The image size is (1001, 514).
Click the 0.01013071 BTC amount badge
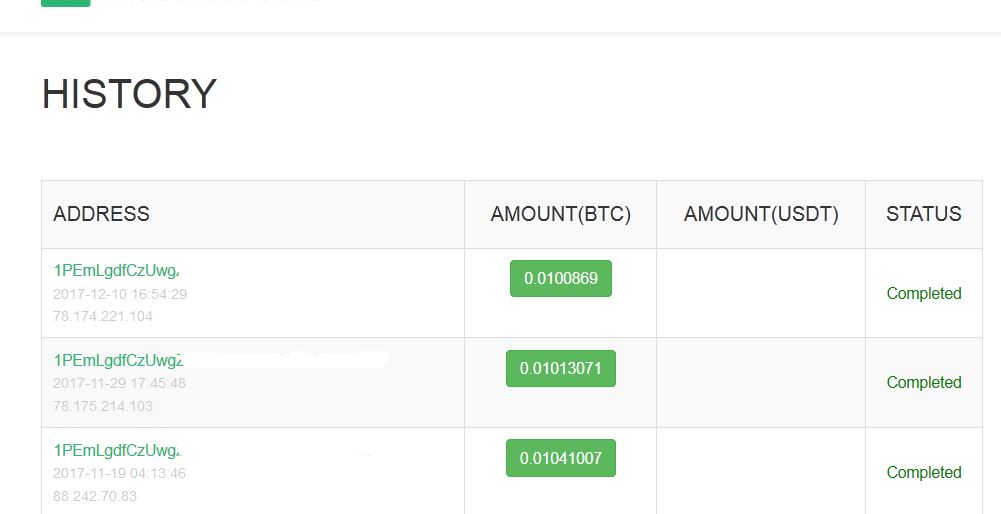pyautogui.click(x=561, y=368)
